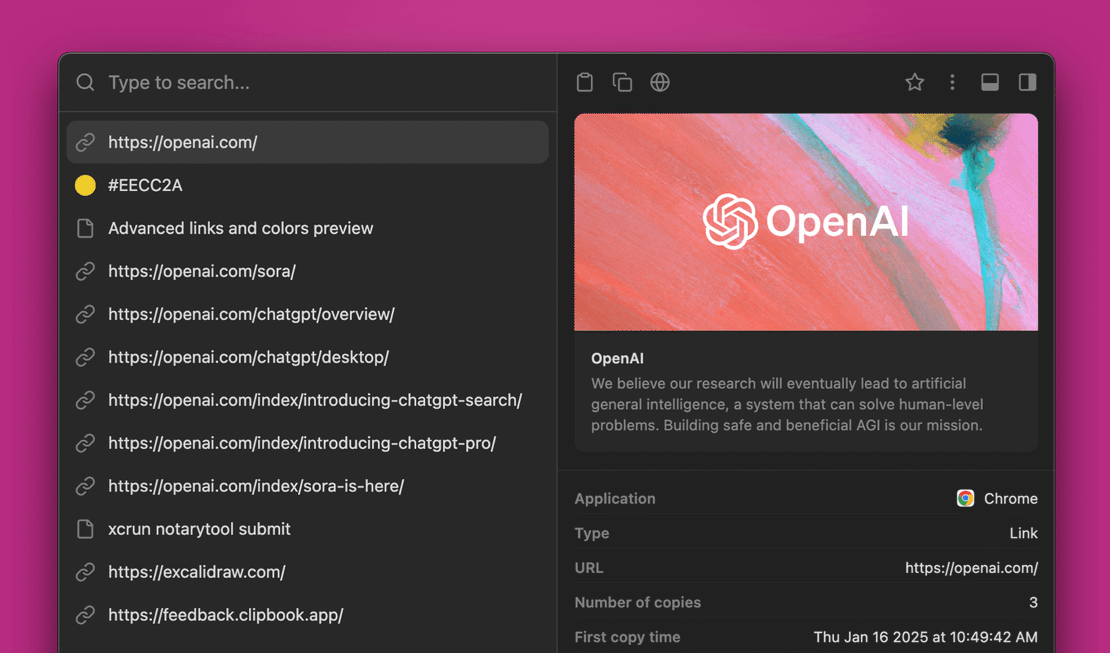Click link icon beside introducing-chatgpt-pro entry
Image resolution: width=1110 pixels, height=653 pixels.
[x=85, y=443]
